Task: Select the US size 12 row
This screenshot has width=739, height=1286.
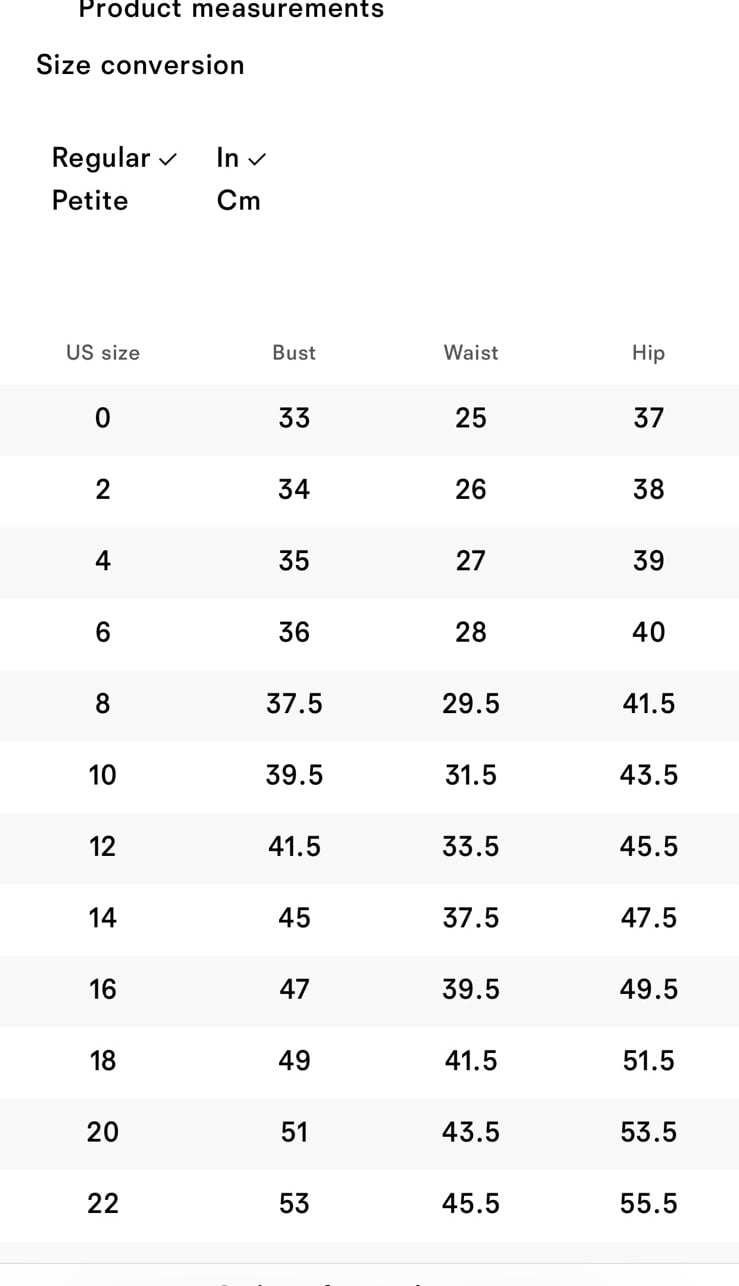Action: click(369, 847)
